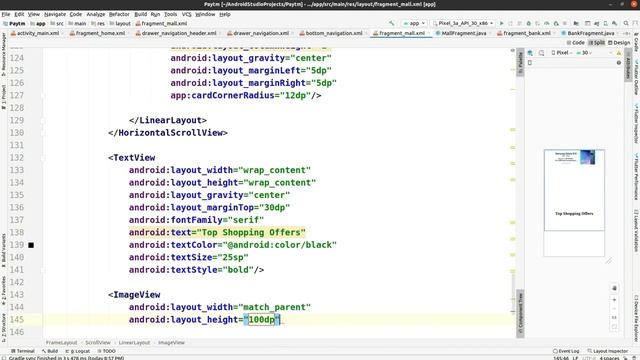Open the Flutter Outline tool window
The image size is (640, 360).
point(636,78)
